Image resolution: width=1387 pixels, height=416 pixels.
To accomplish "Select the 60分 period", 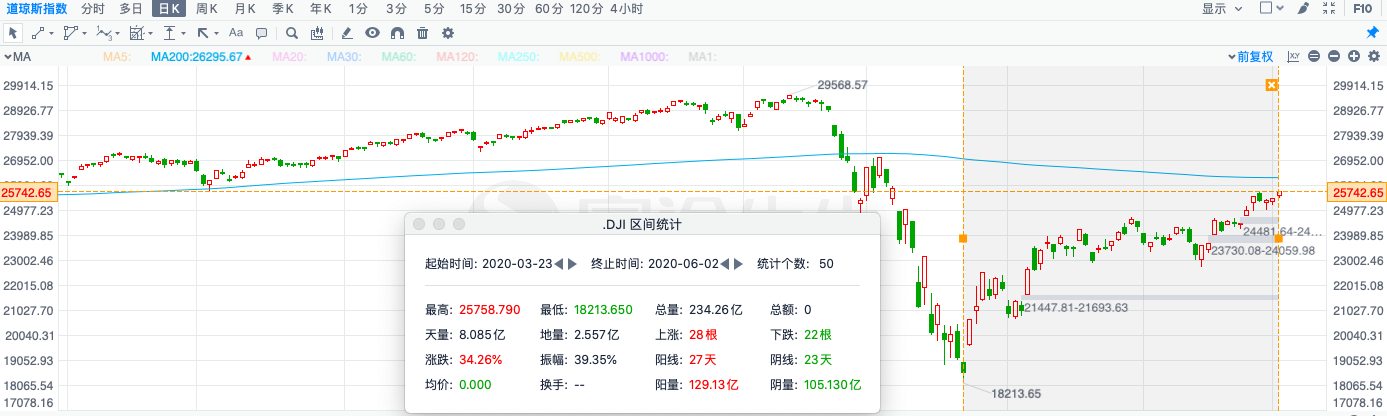I will (549, 8).
